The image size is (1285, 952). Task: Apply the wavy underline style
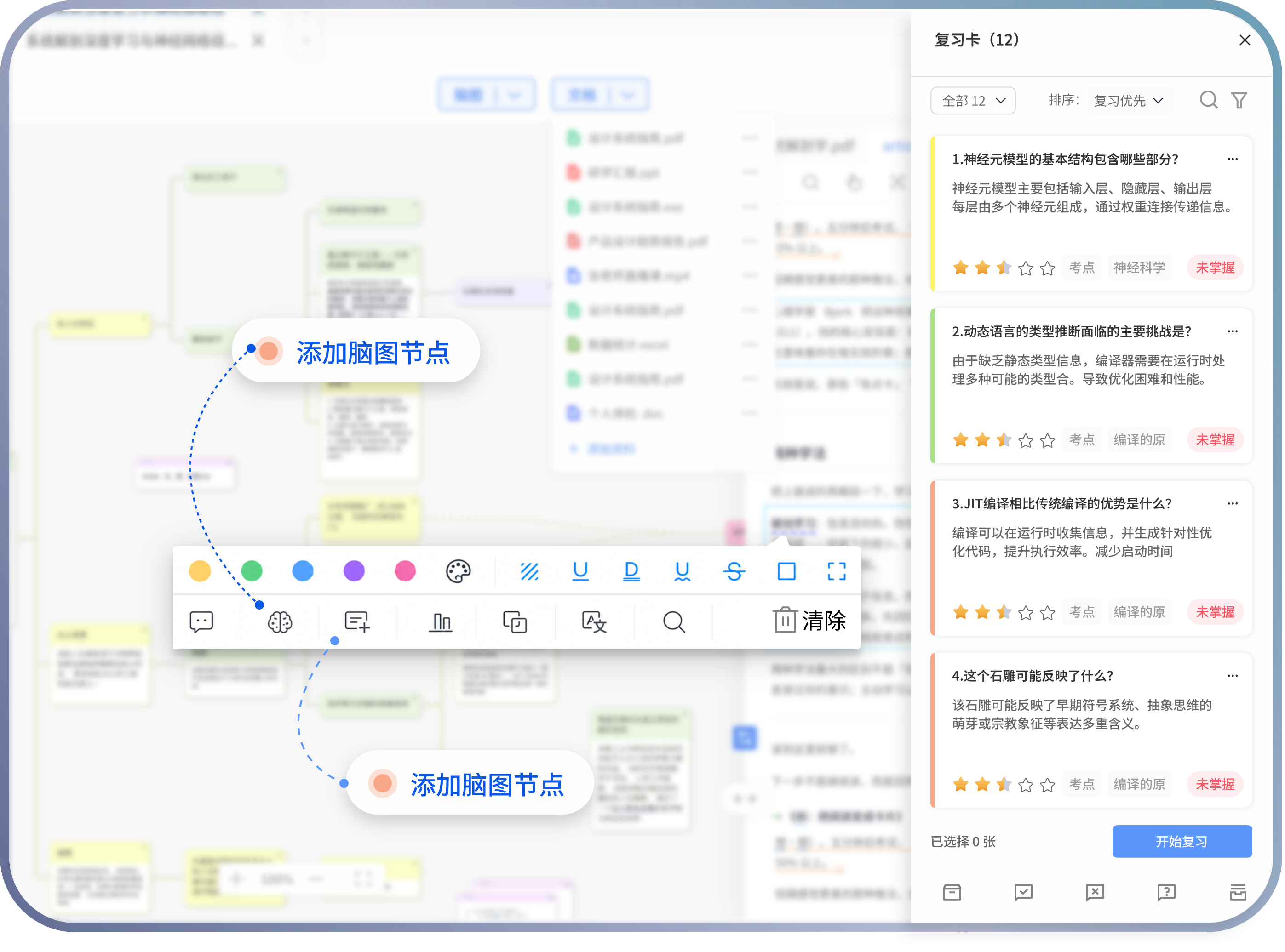tap(682, 572)
